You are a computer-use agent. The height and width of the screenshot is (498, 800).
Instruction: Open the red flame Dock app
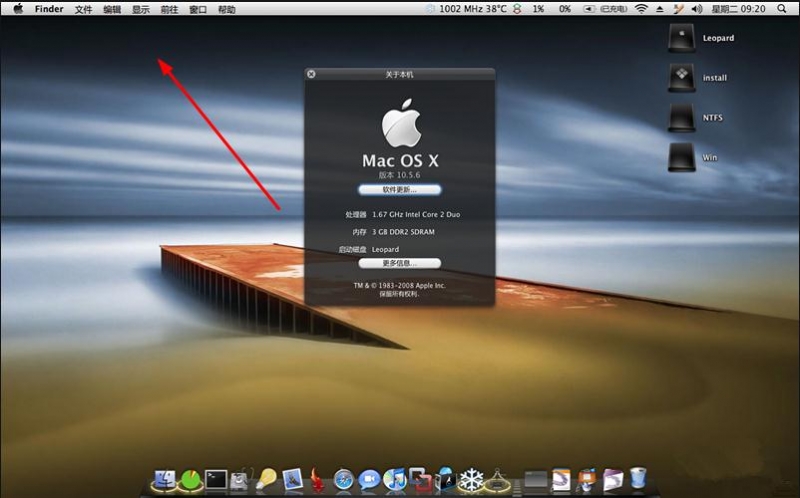click(x=317, y=481)
